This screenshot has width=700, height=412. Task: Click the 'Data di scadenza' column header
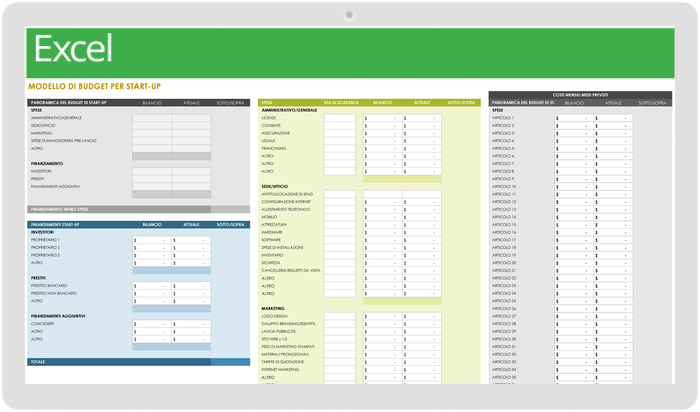coord(341,103)
